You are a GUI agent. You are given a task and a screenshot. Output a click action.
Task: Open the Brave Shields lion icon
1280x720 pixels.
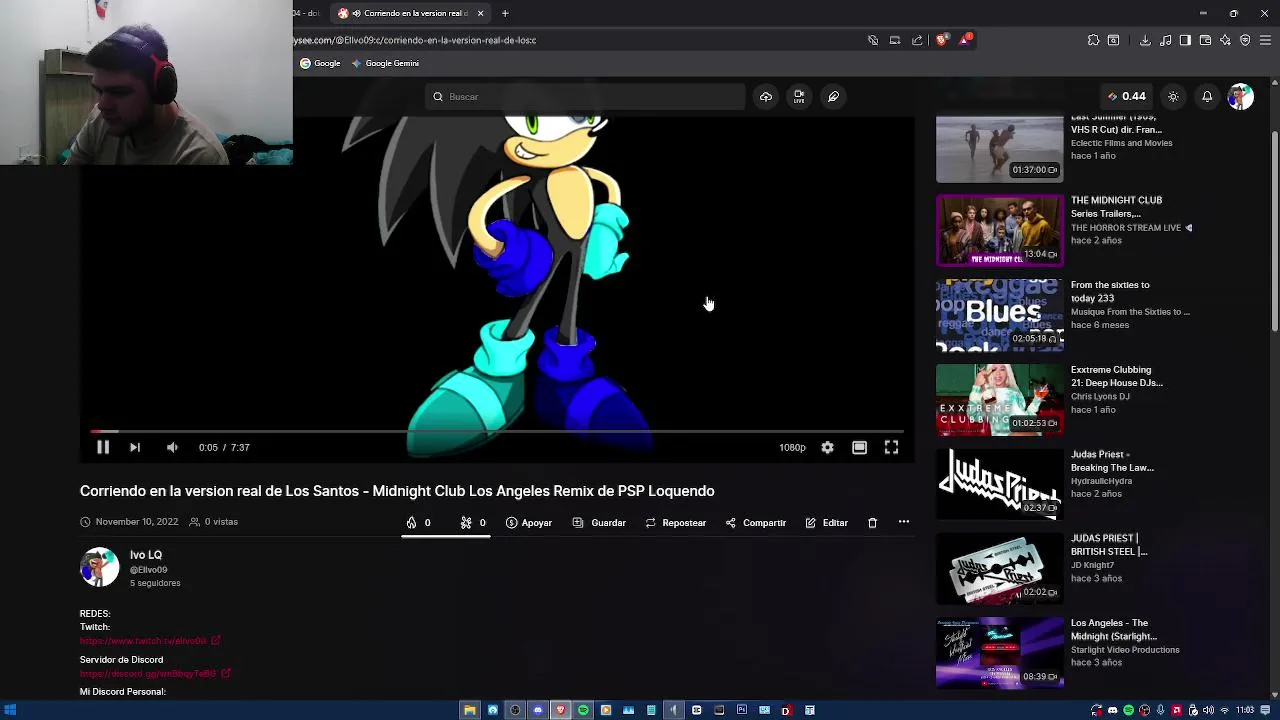coord(941,40)
